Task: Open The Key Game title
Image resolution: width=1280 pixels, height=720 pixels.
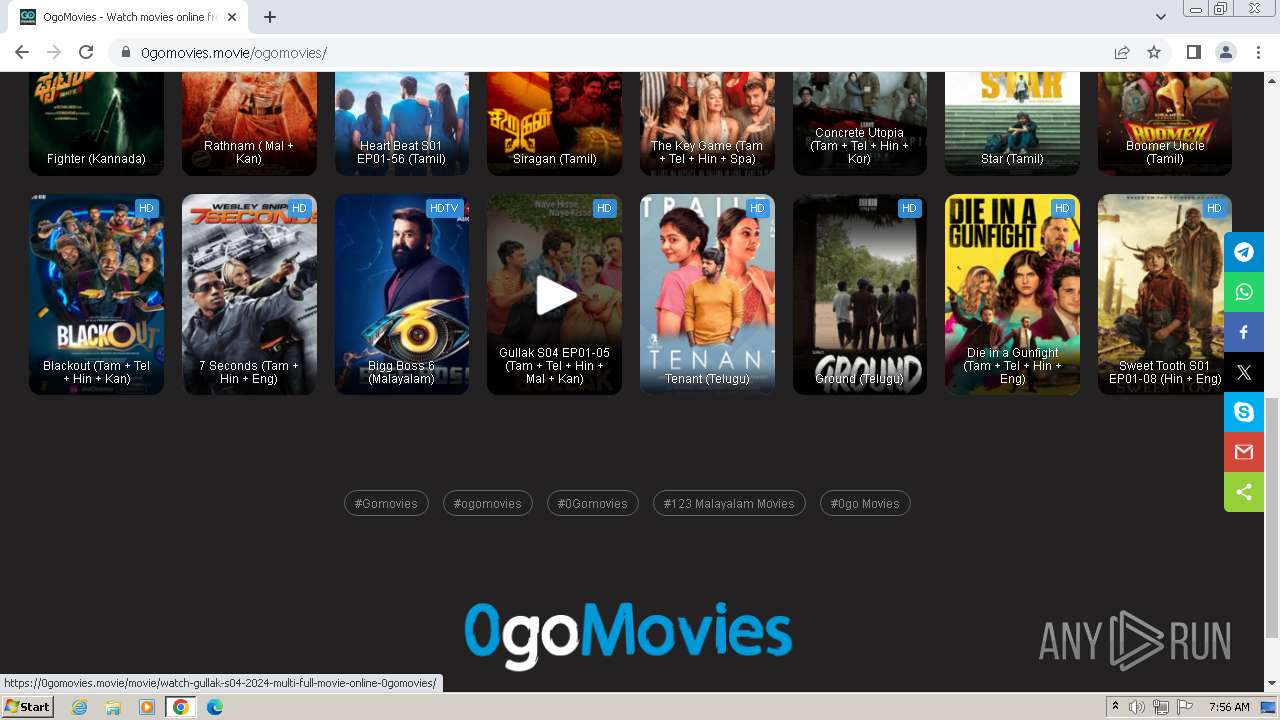Action: coord(707,152)
